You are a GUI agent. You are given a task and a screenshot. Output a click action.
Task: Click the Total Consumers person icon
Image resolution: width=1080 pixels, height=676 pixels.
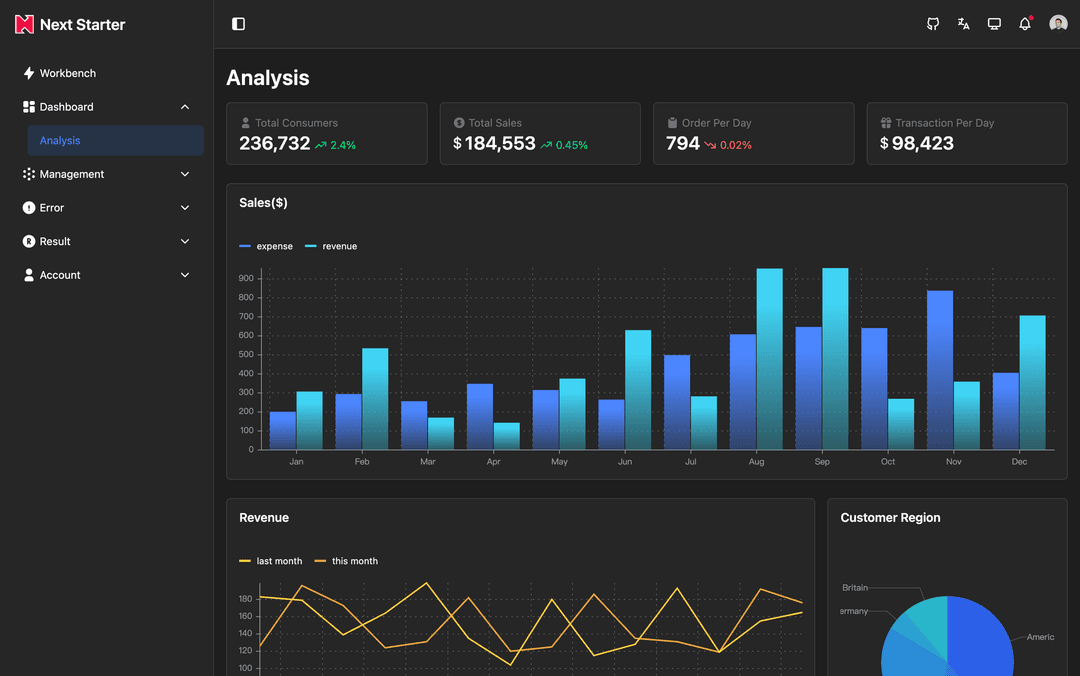[x=245, y=123]
